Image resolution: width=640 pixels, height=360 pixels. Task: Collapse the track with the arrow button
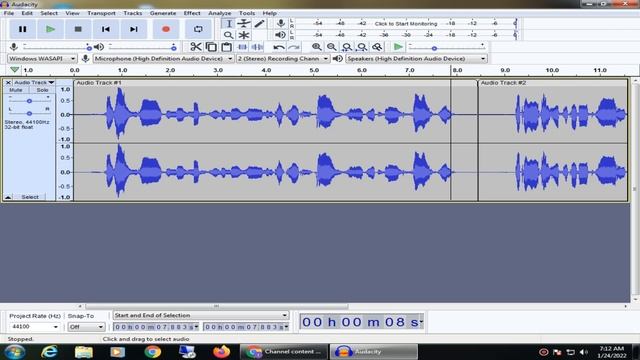[x=8, y=197]
